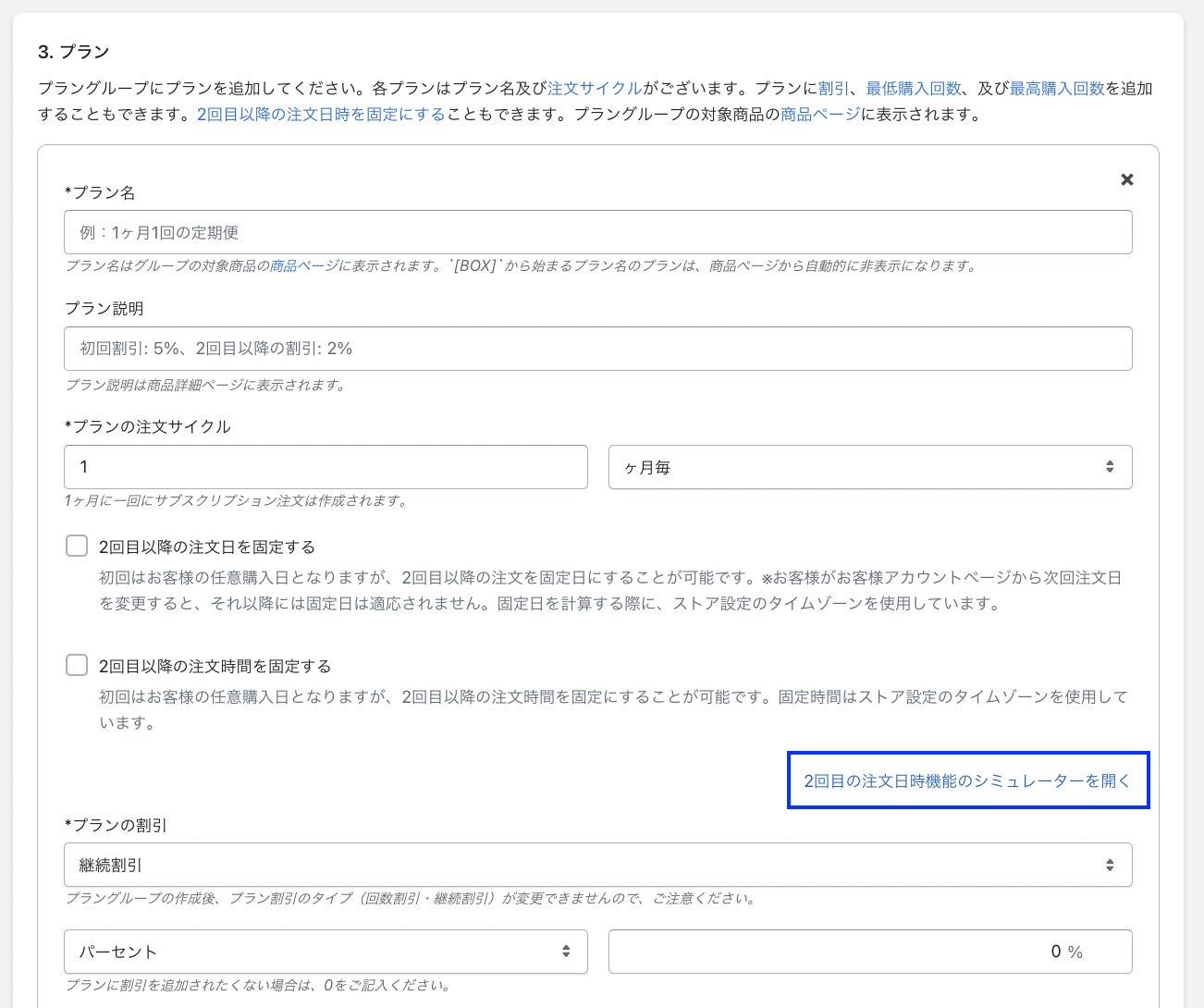Open the 2回目の注文日時機能のシミュレーターを開く link
The width and height of the screenshot is (1204, 1008).
967,781
